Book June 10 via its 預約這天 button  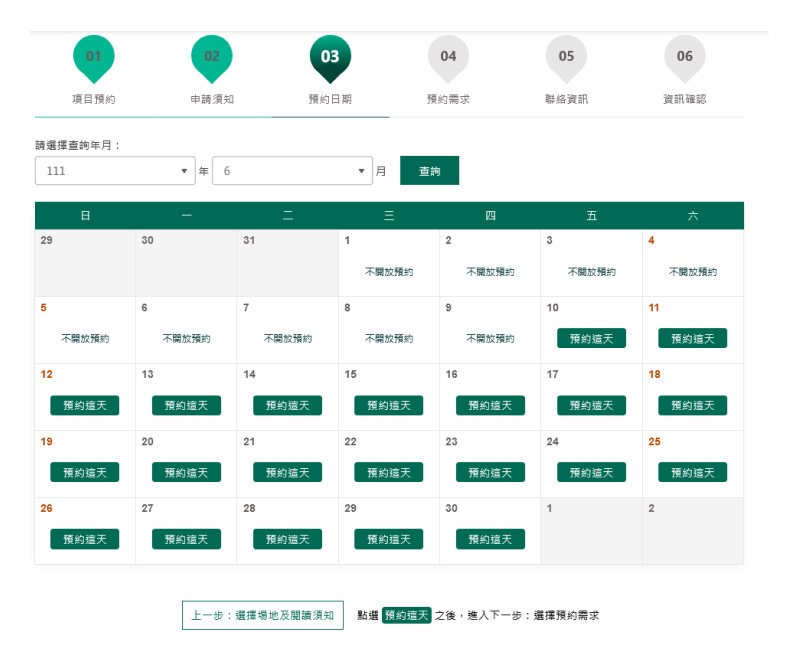click(591, 338)
